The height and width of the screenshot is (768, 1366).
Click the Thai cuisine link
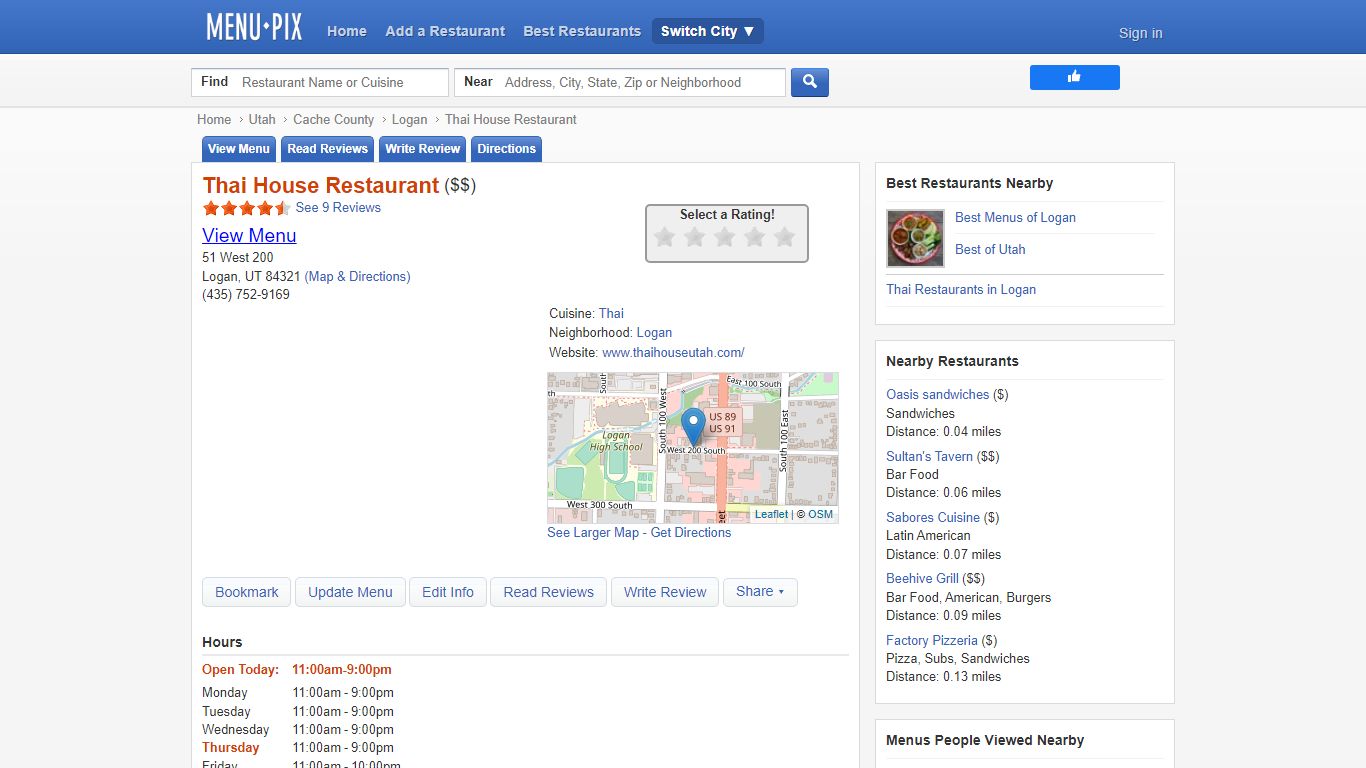click(x=611, y=313)
